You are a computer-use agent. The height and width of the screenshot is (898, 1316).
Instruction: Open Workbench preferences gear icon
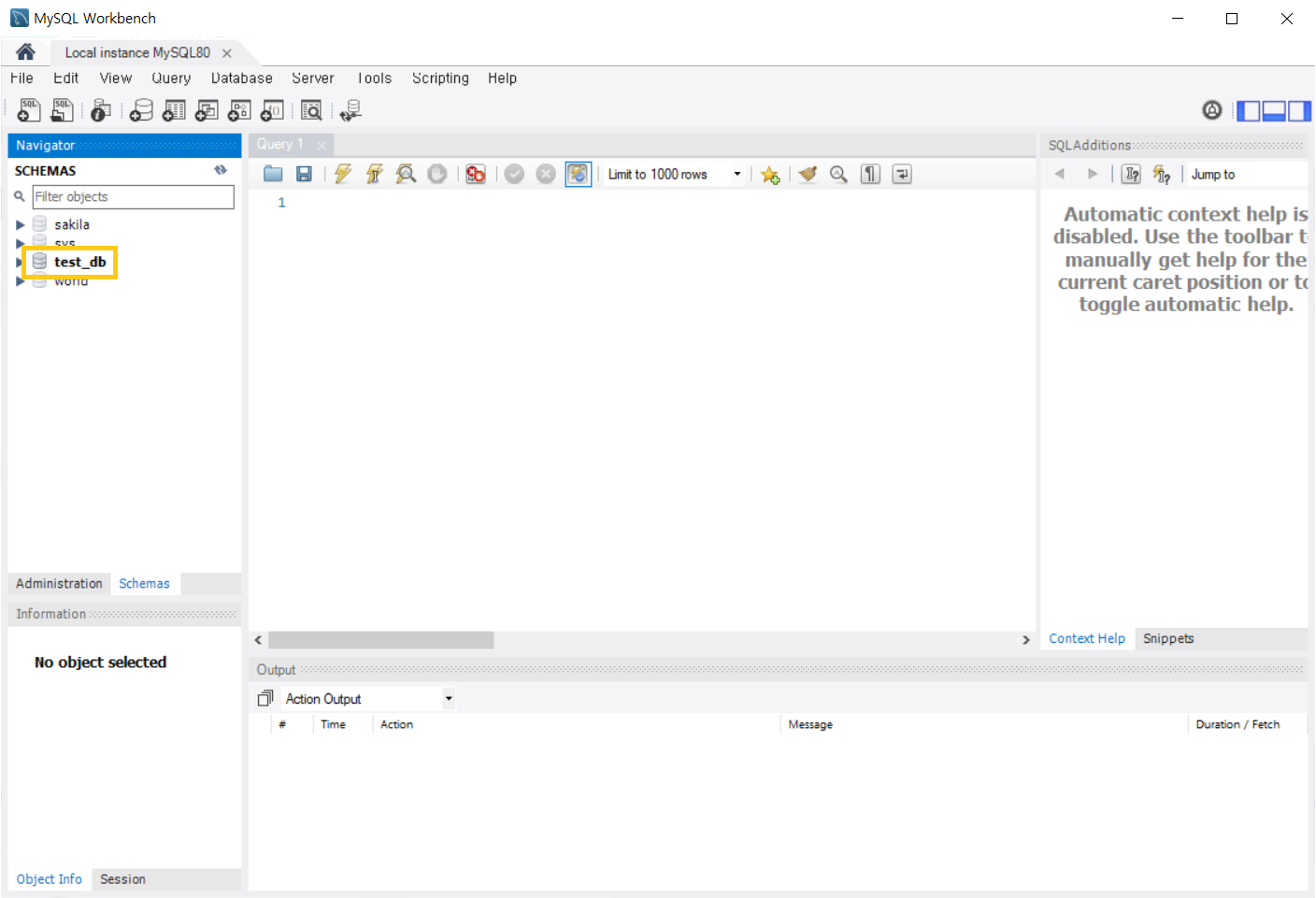coord(1212,110)
